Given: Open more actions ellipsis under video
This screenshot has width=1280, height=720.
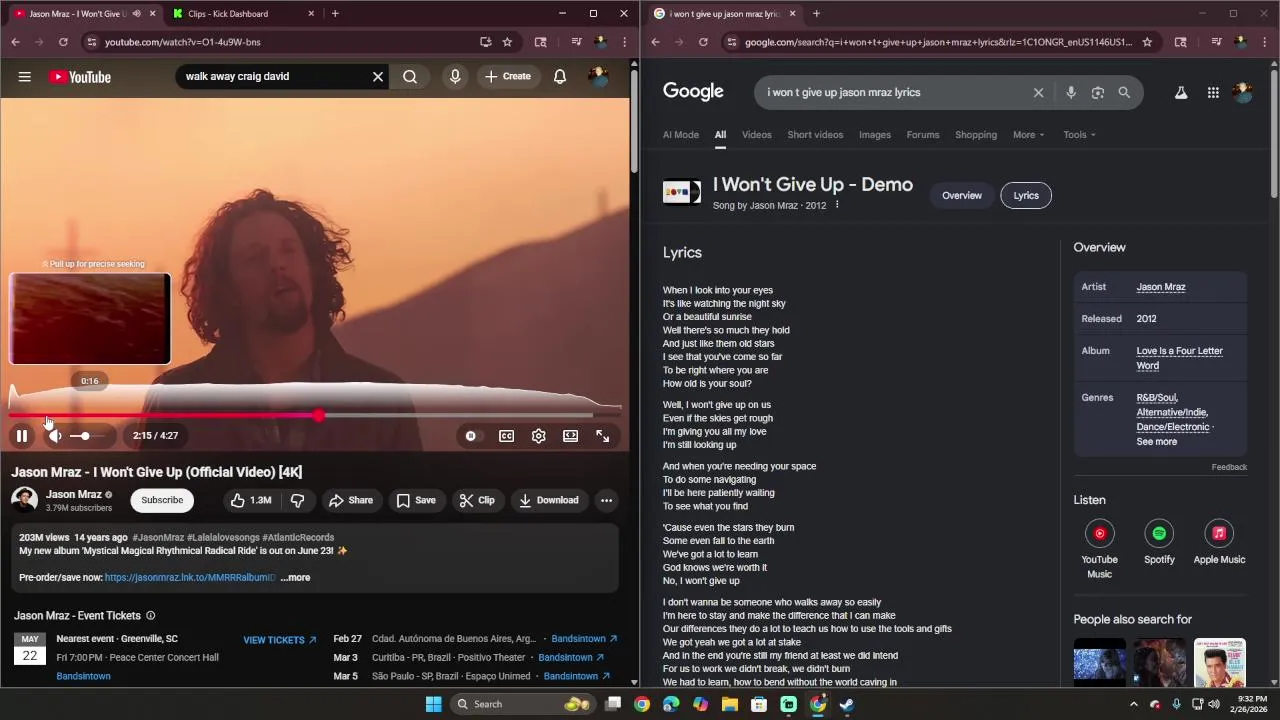Looking at the screenshot, I should (606, 500).
